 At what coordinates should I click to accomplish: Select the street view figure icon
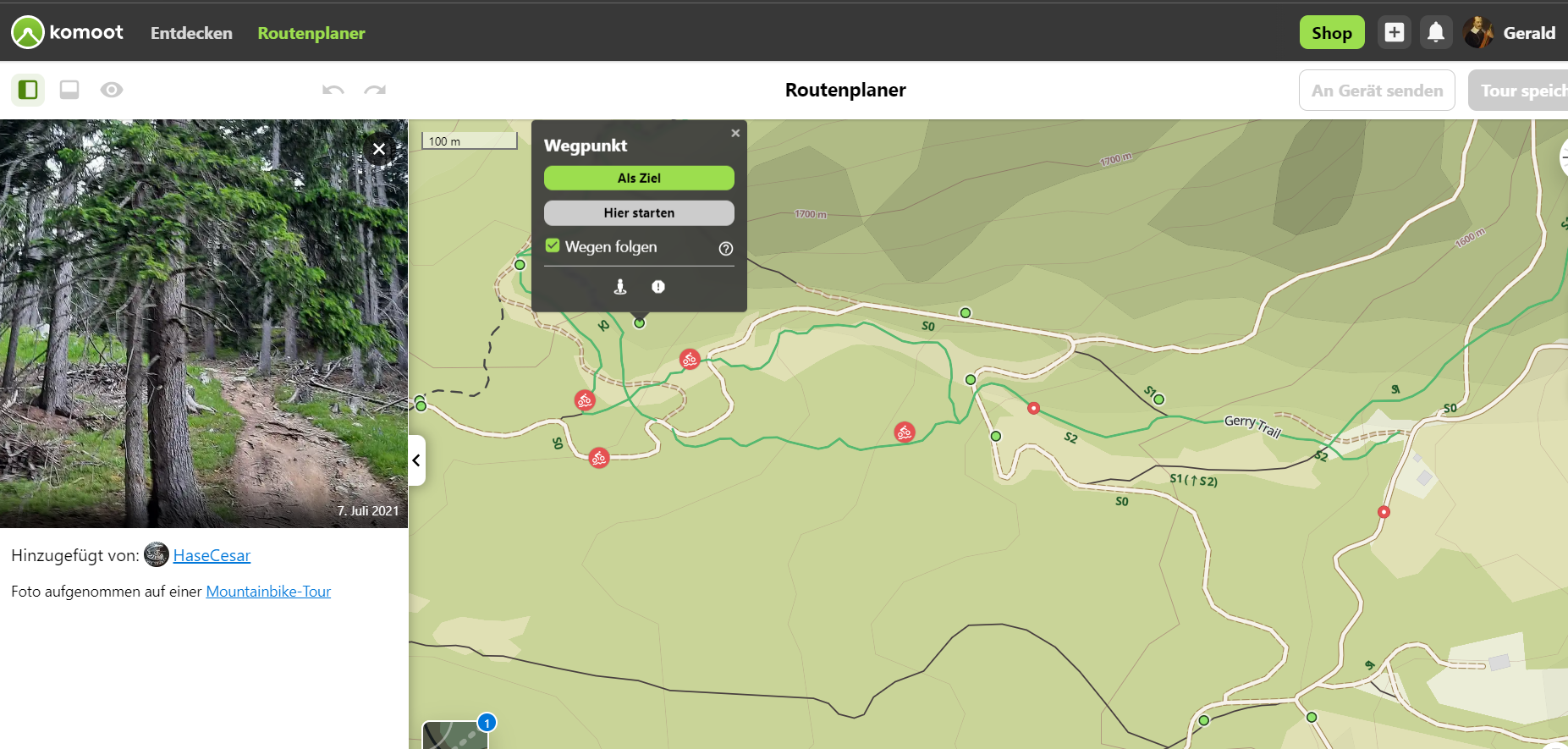tap(620, 287)
